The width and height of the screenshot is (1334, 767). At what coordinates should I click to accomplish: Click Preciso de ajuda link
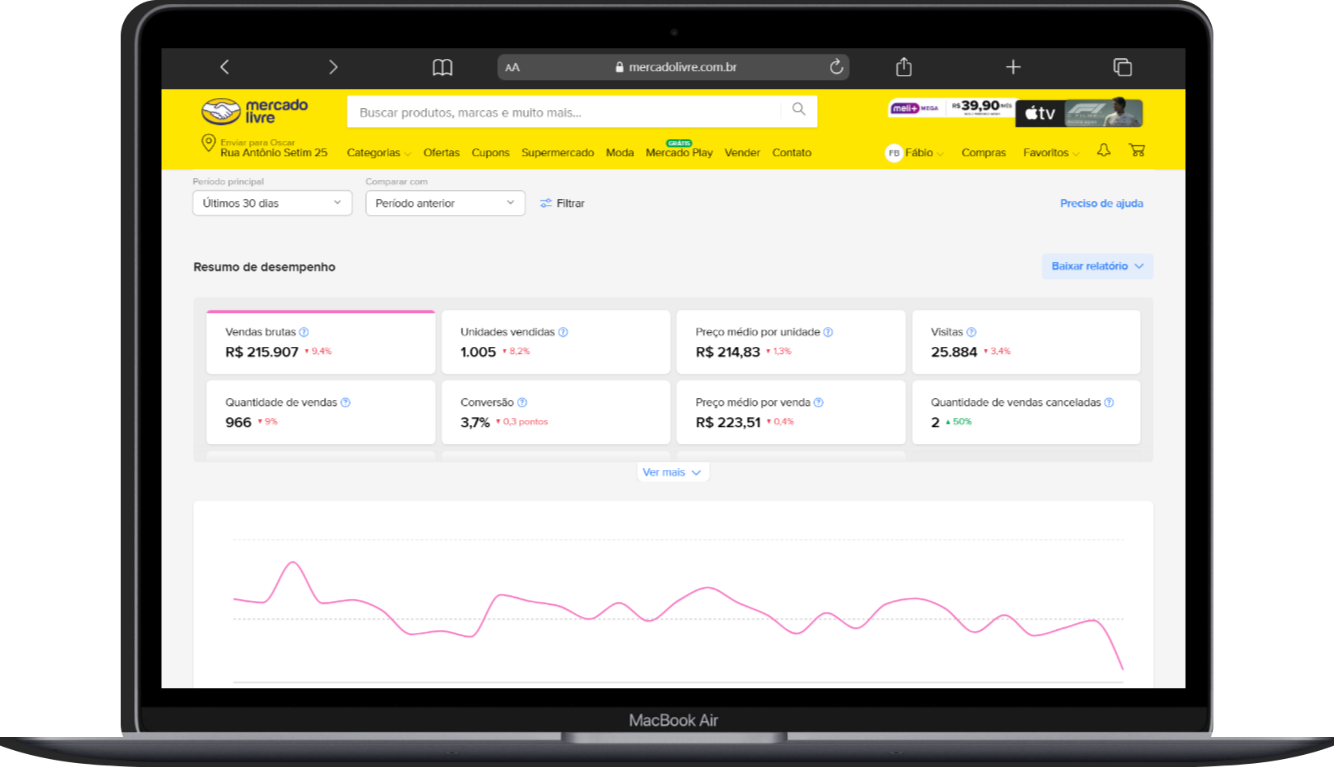(x=1101, y=203)
